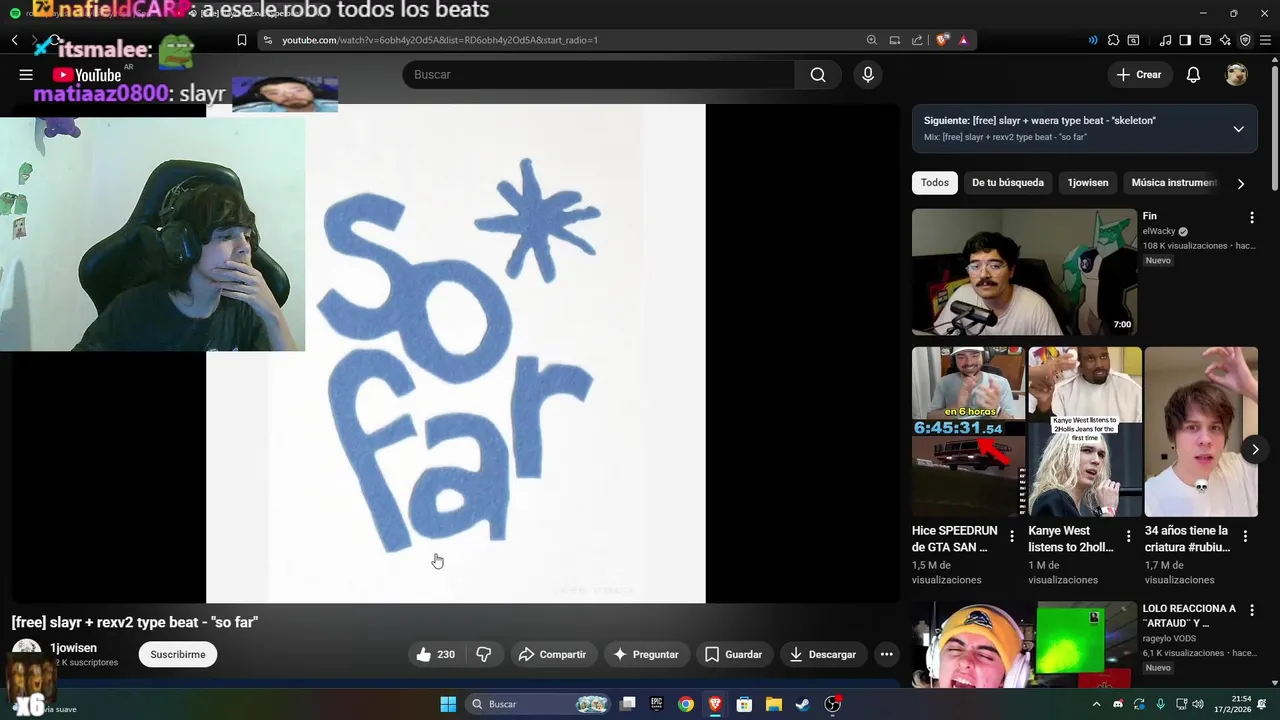Open options for "LOLO REACCIONA" video
Viewport: 1280px width, 720px height.
pyautogui.click(x=1251, y=610)
